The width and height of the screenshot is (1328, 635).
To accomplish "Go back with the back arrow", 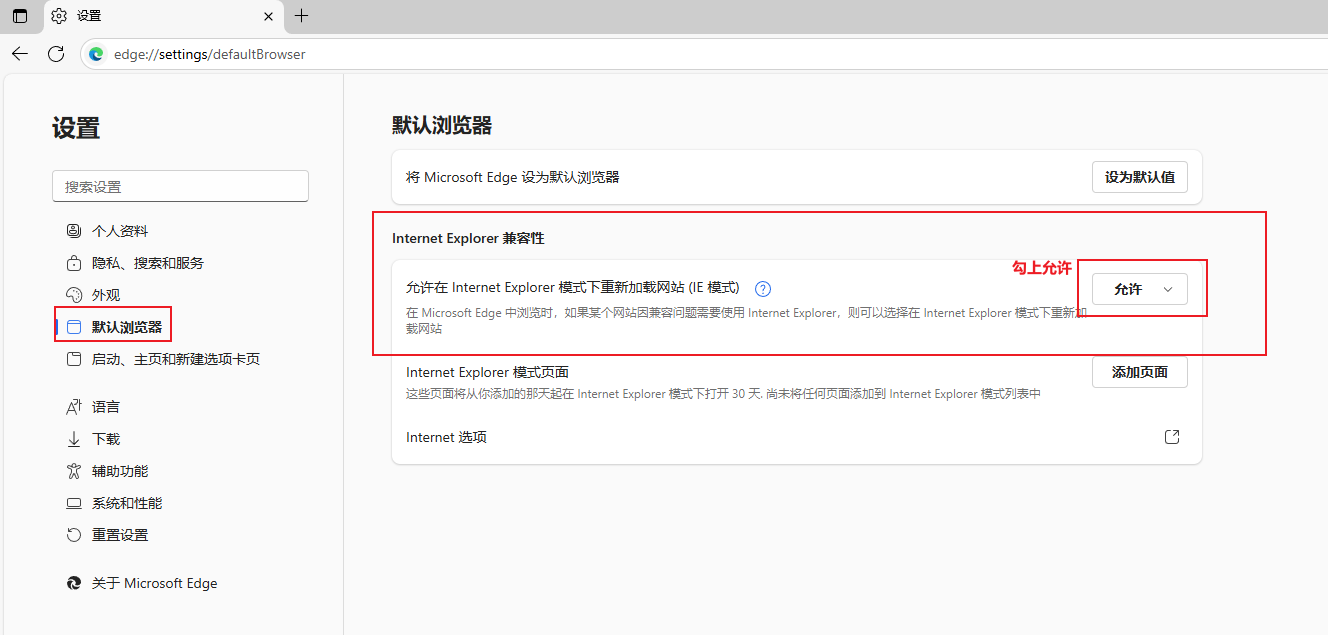I will pos(20,54).
